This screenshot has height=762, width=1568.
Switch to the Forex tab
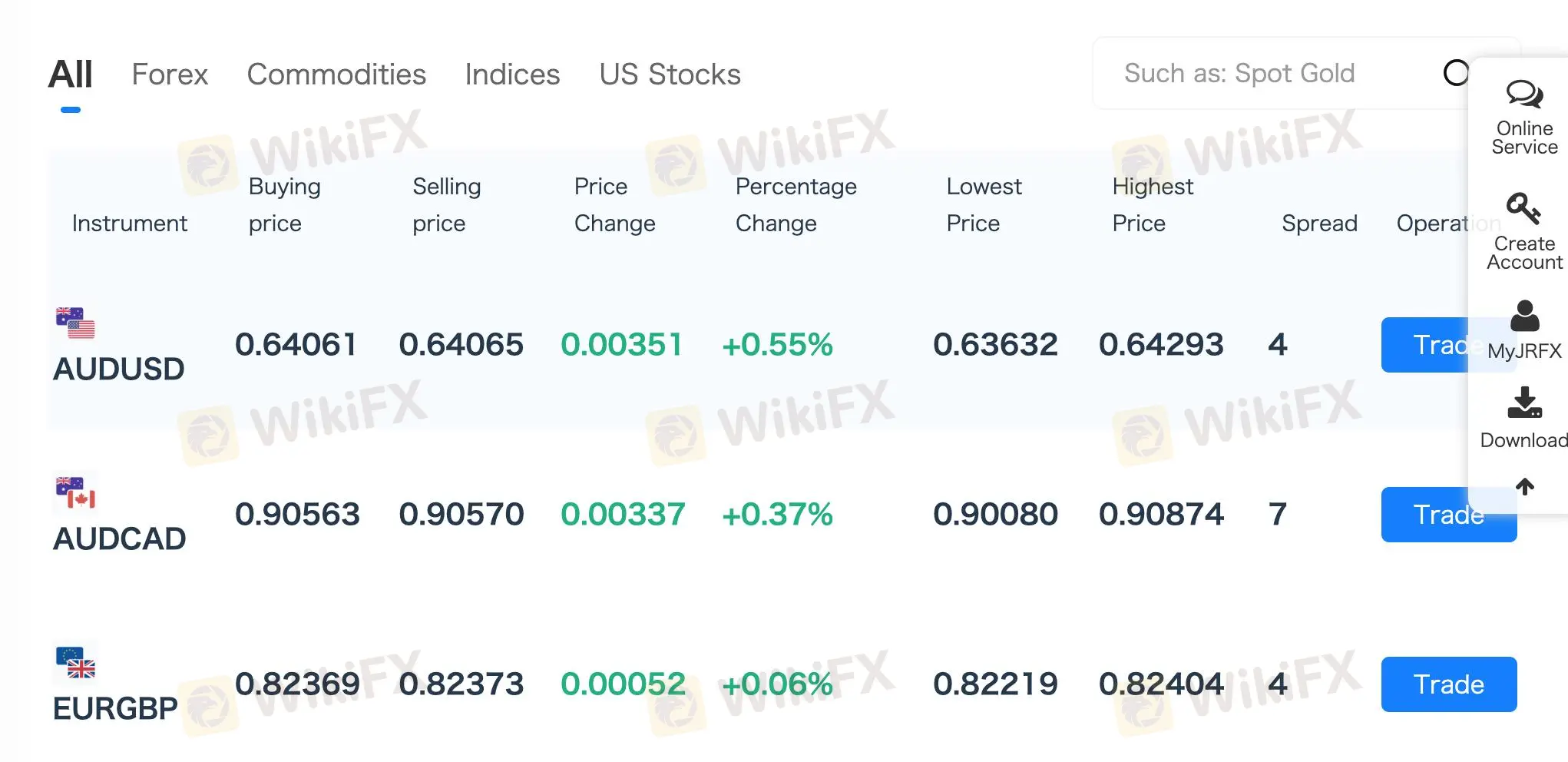[170, 75]
